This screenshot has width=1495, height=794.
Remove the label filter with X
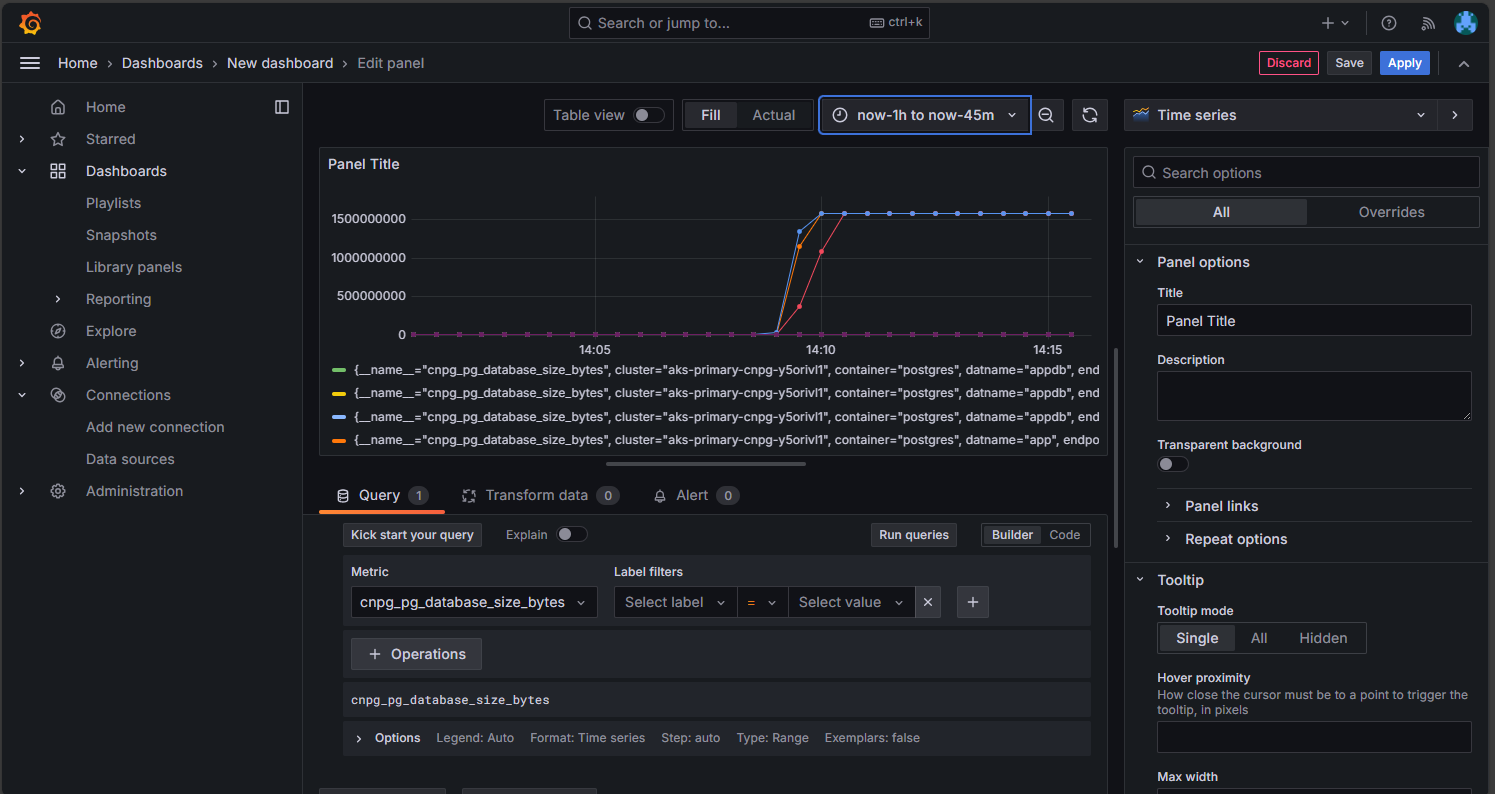tap(927, 602)
